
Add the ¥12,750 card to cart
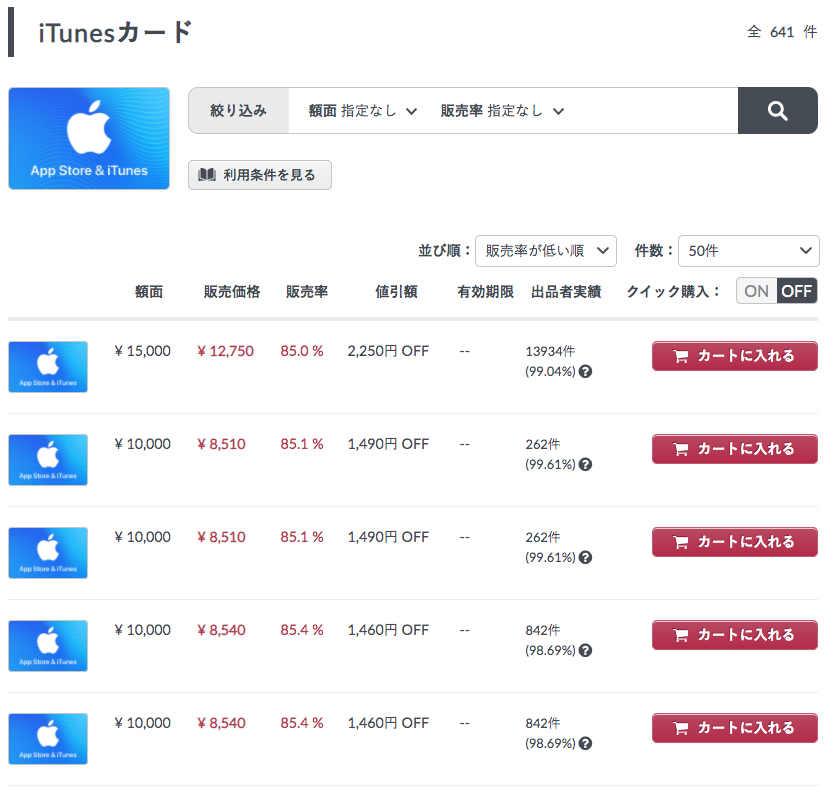(x=735, y=356)
